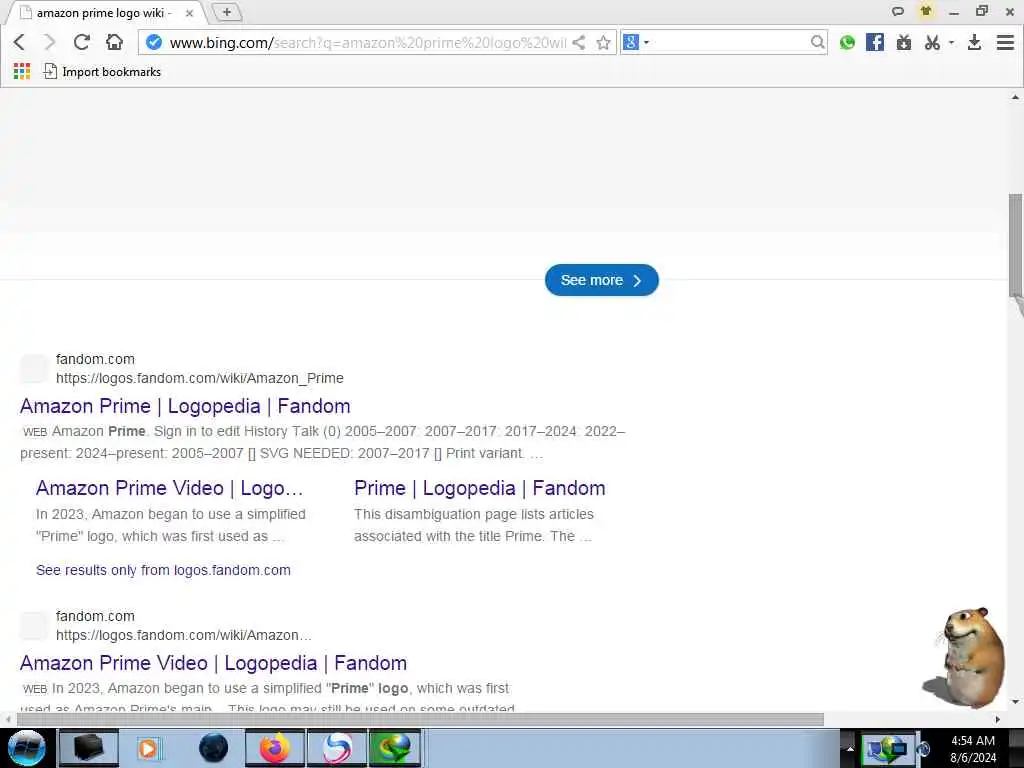Click the scroll right arrow
Viewport: 1024px width, 768px height.
click(x=997, y=719)
